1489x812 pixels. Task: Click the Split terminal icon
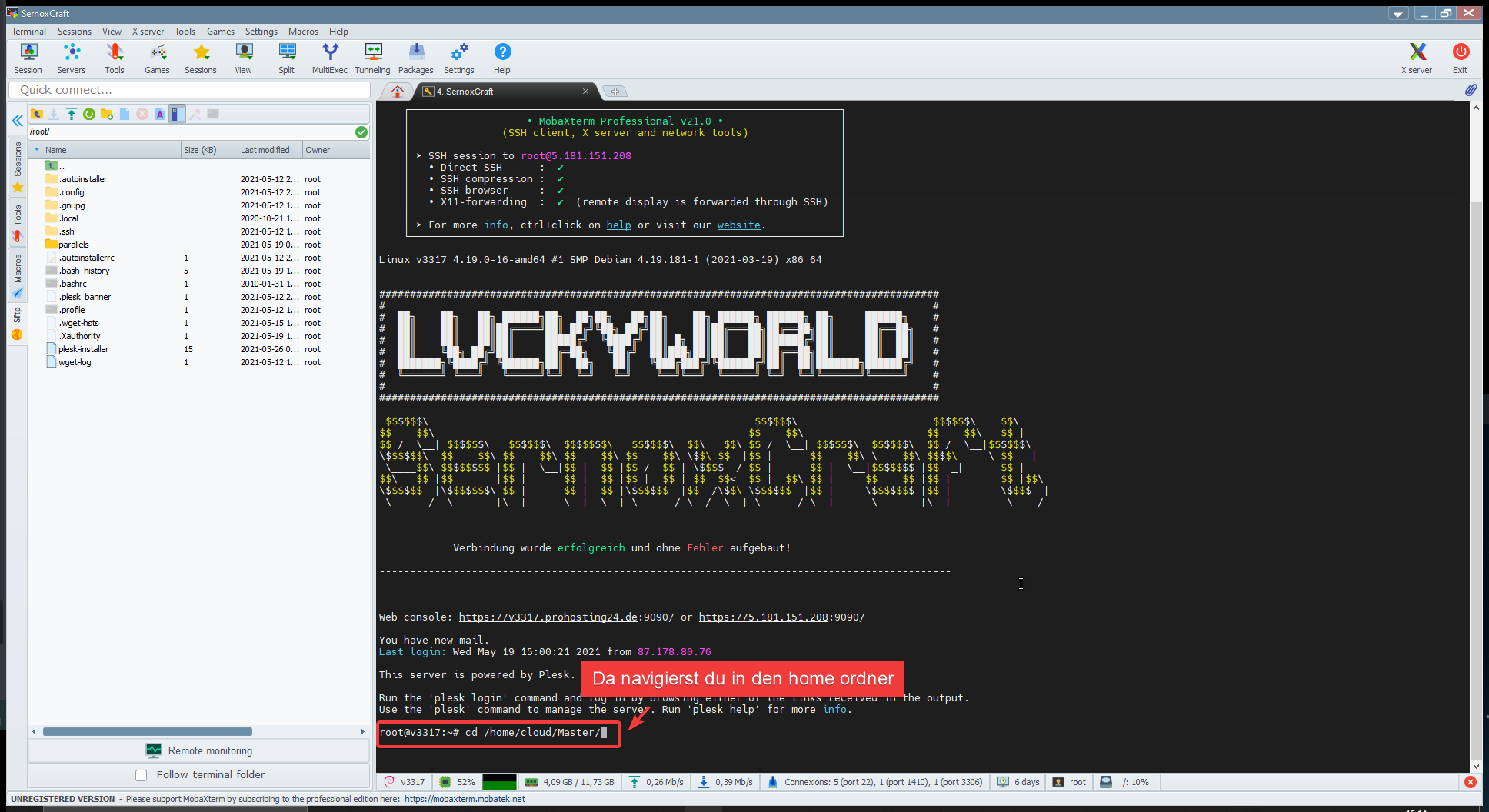pyautogui.click(x=286, y=58)
